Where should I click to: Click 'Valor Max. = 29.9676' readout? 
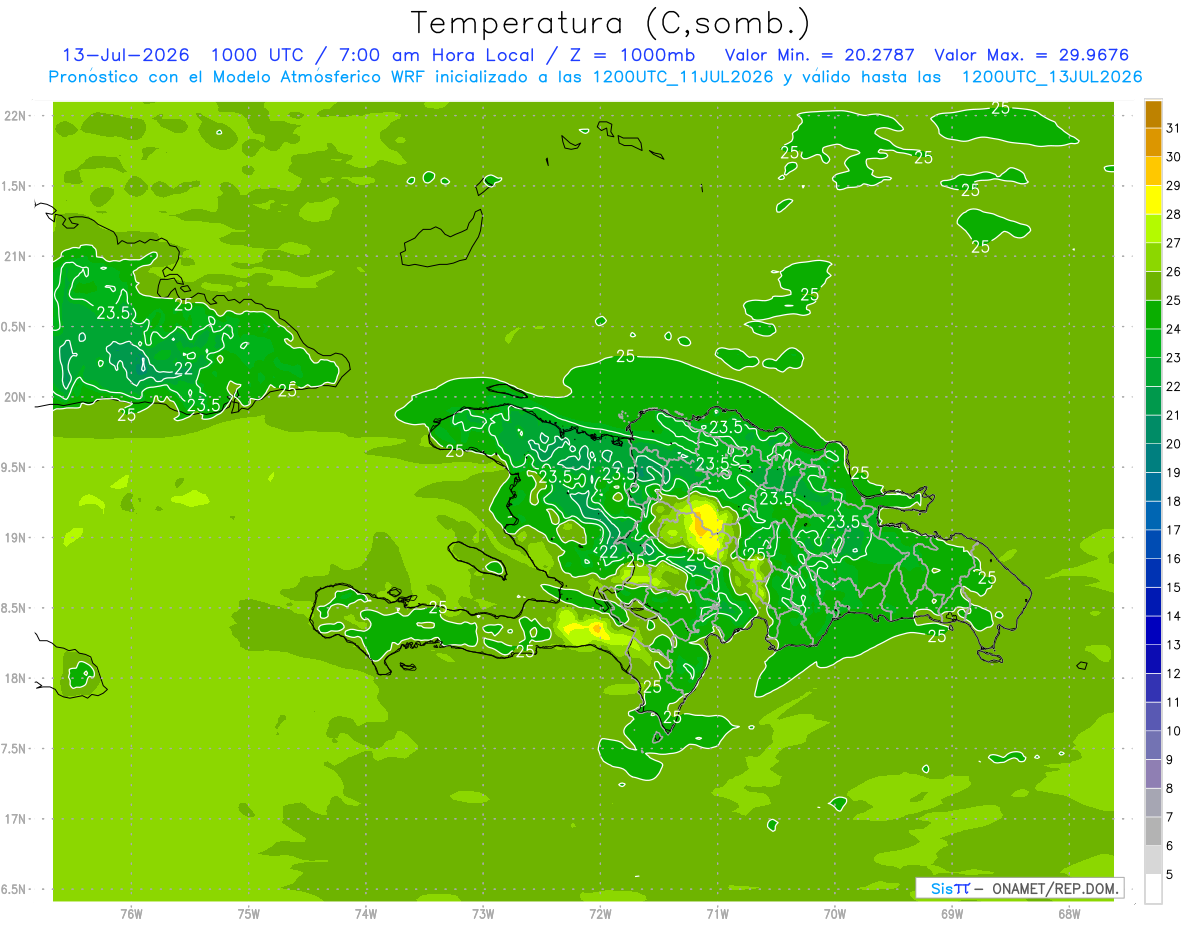coord(1031,55)
